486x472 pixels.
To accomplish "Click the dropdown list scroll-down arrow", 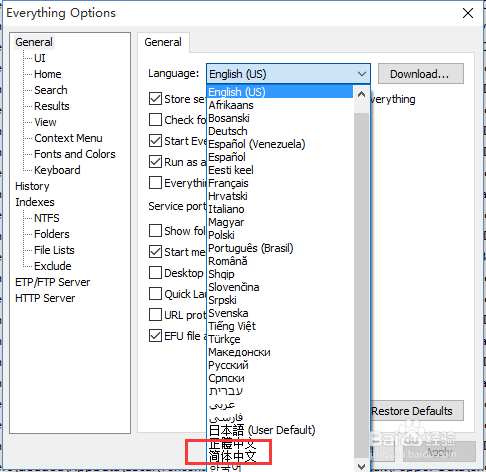I will point(361,466).
